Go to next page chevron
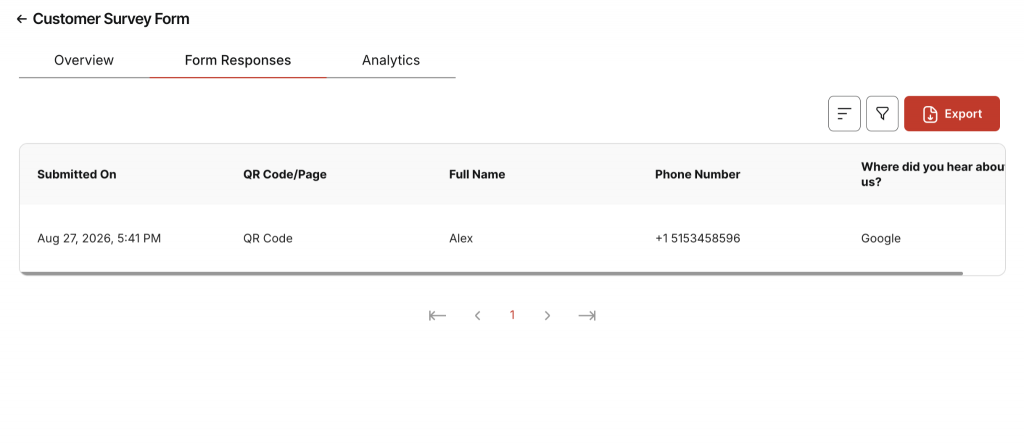The height and width of the screenshot is (448, 1024). (x=547, y=315)
